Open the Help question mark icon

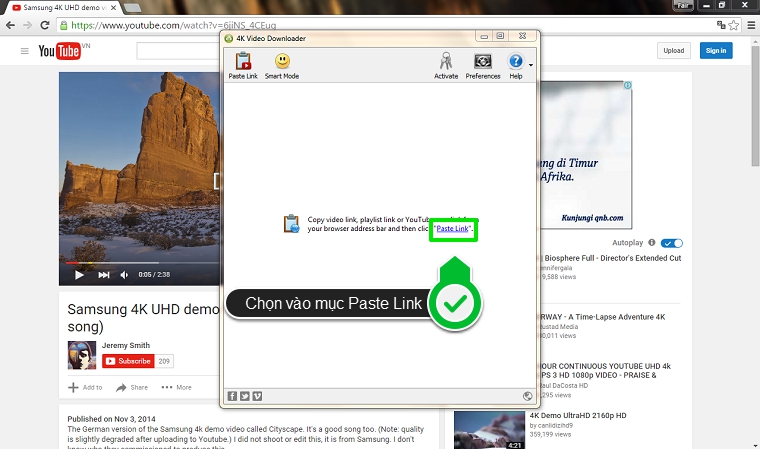pyautogui.click(x=515, y=63)
